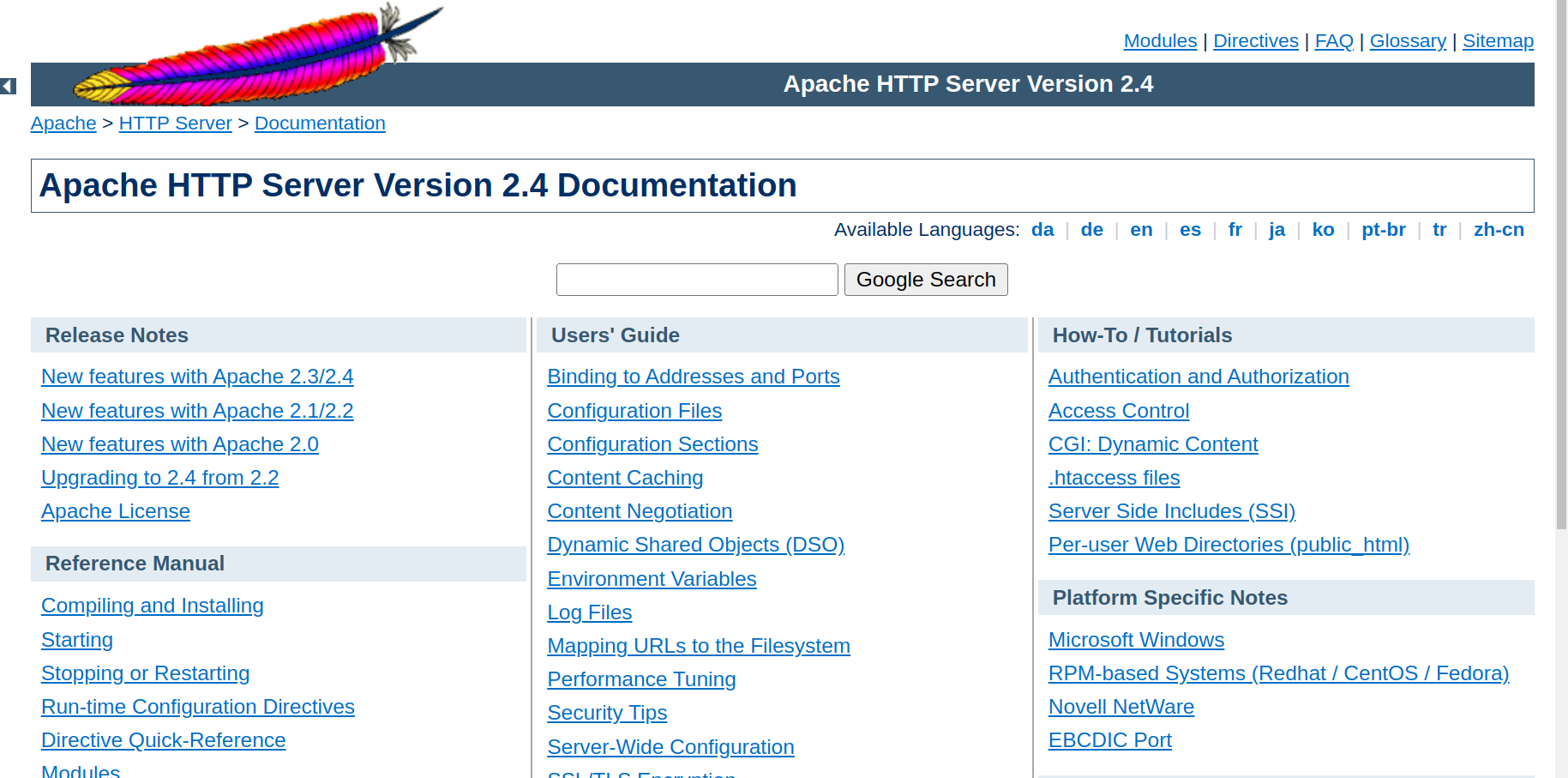Open the Authentication and Authorization tutorial

[x=1198, y=376]
